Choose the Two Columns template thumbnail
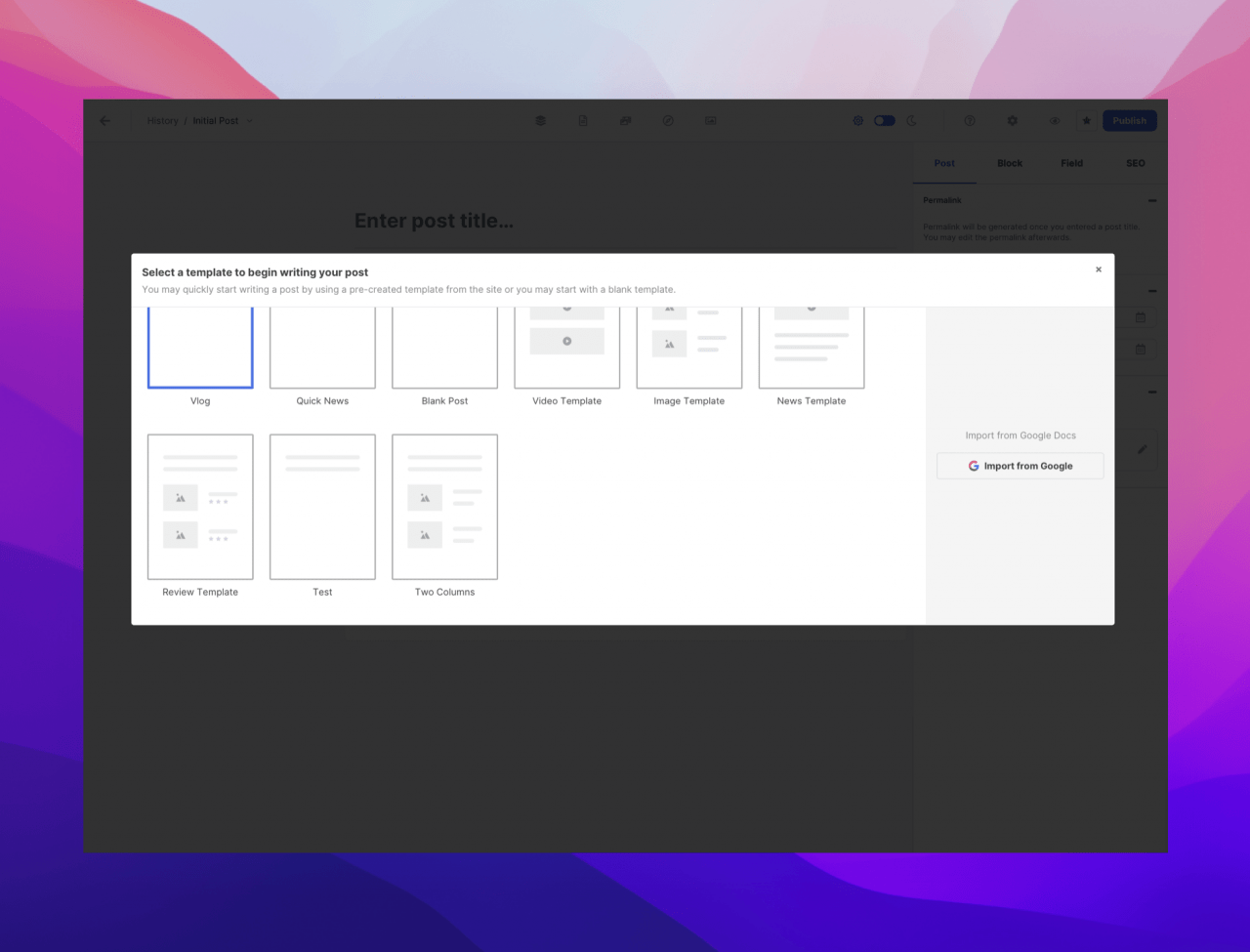The image size is (1250, 952). (x=444, y=507)
